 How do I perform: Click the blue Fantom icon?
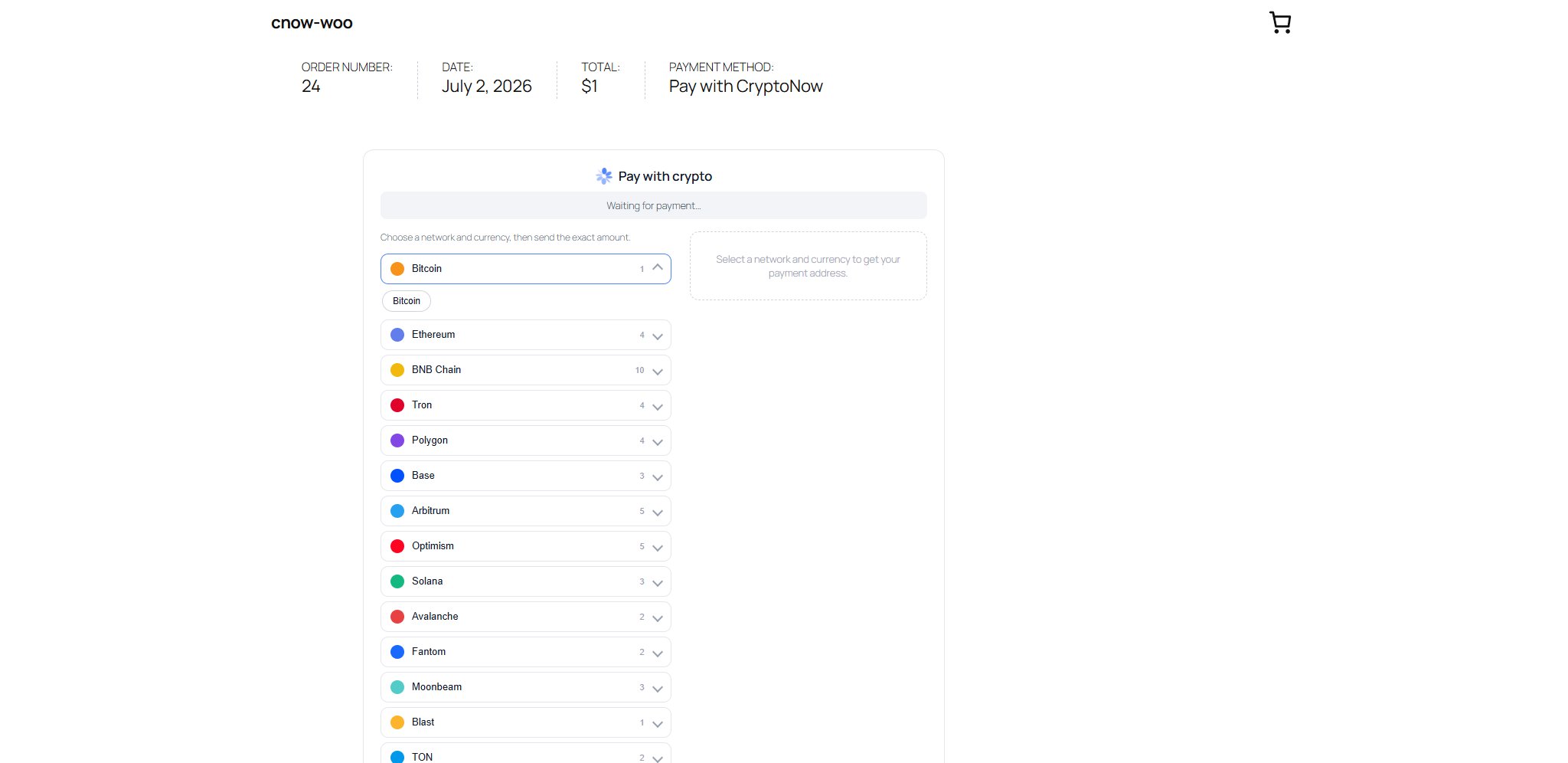pos(397,652)
